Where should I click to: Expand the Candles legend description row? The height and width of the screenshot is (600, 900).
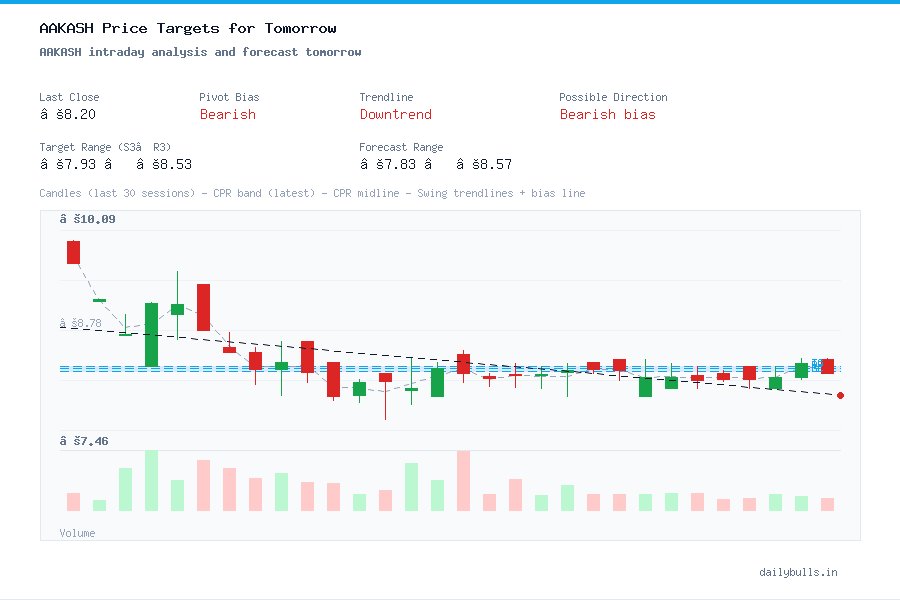click(312, 194)
